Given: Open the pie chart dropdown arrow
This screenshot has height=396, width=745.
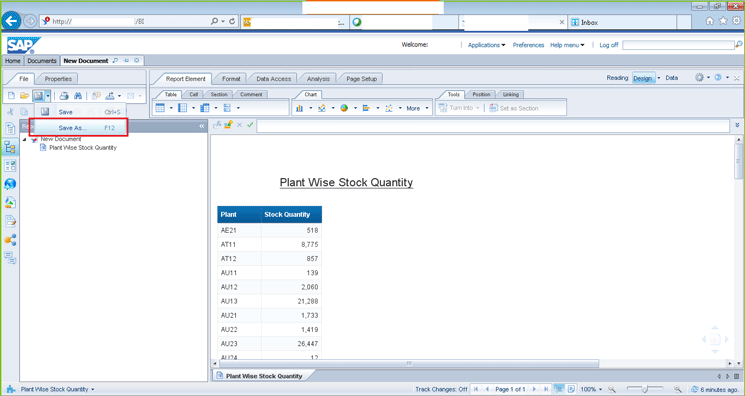Looking at the screenshot, I should [355, 108].
